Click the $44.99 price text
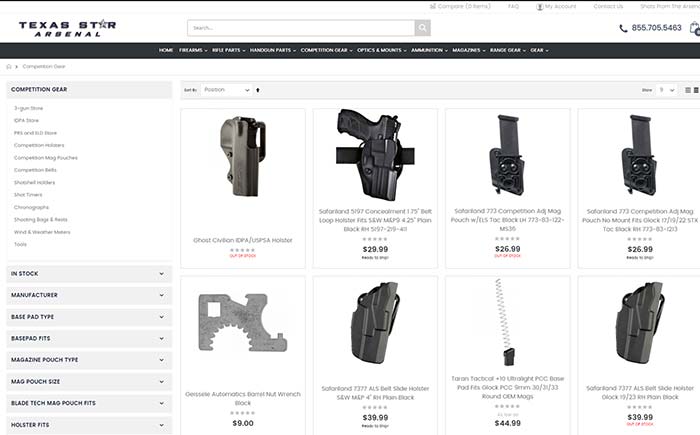The height and width of the screenshot is (435, 700). (508, 423)
